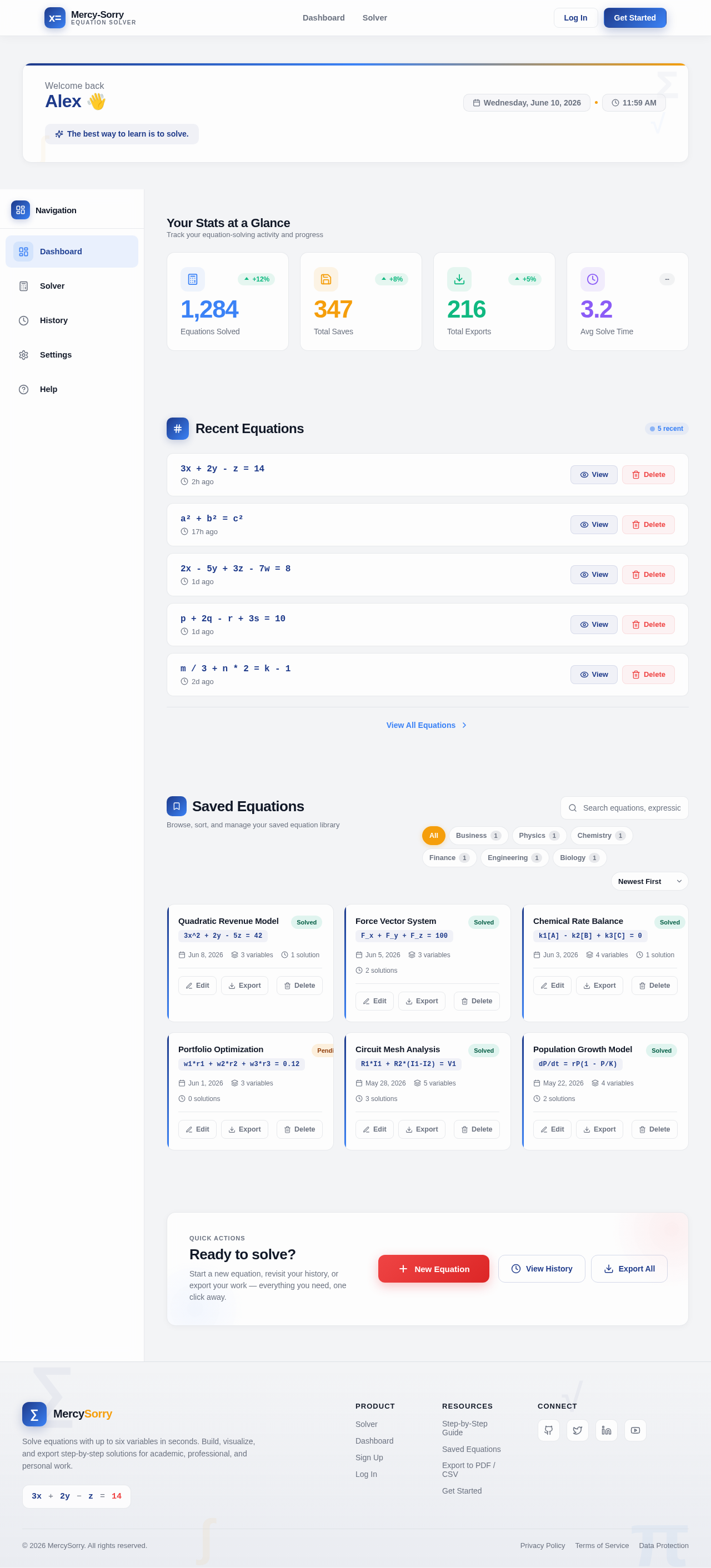
Task: Select the All filter chip
Action: [x=433, y=836]
